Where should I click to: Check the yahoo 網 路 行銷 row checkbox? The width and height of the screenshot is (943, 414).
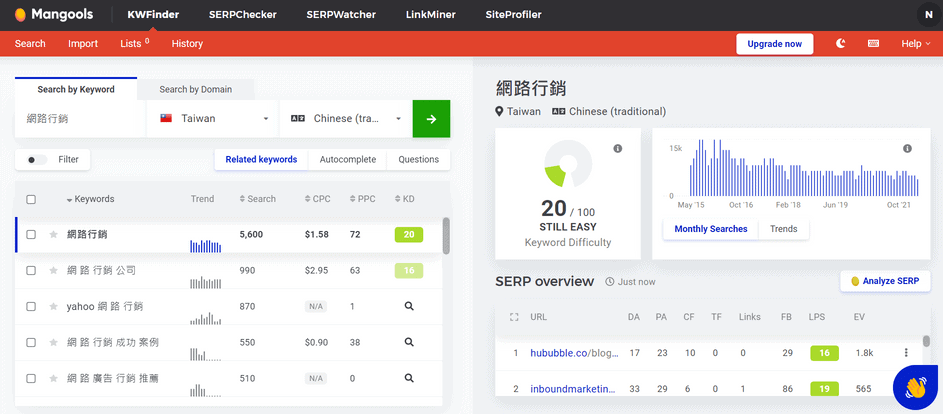click(x=31, y=306)
